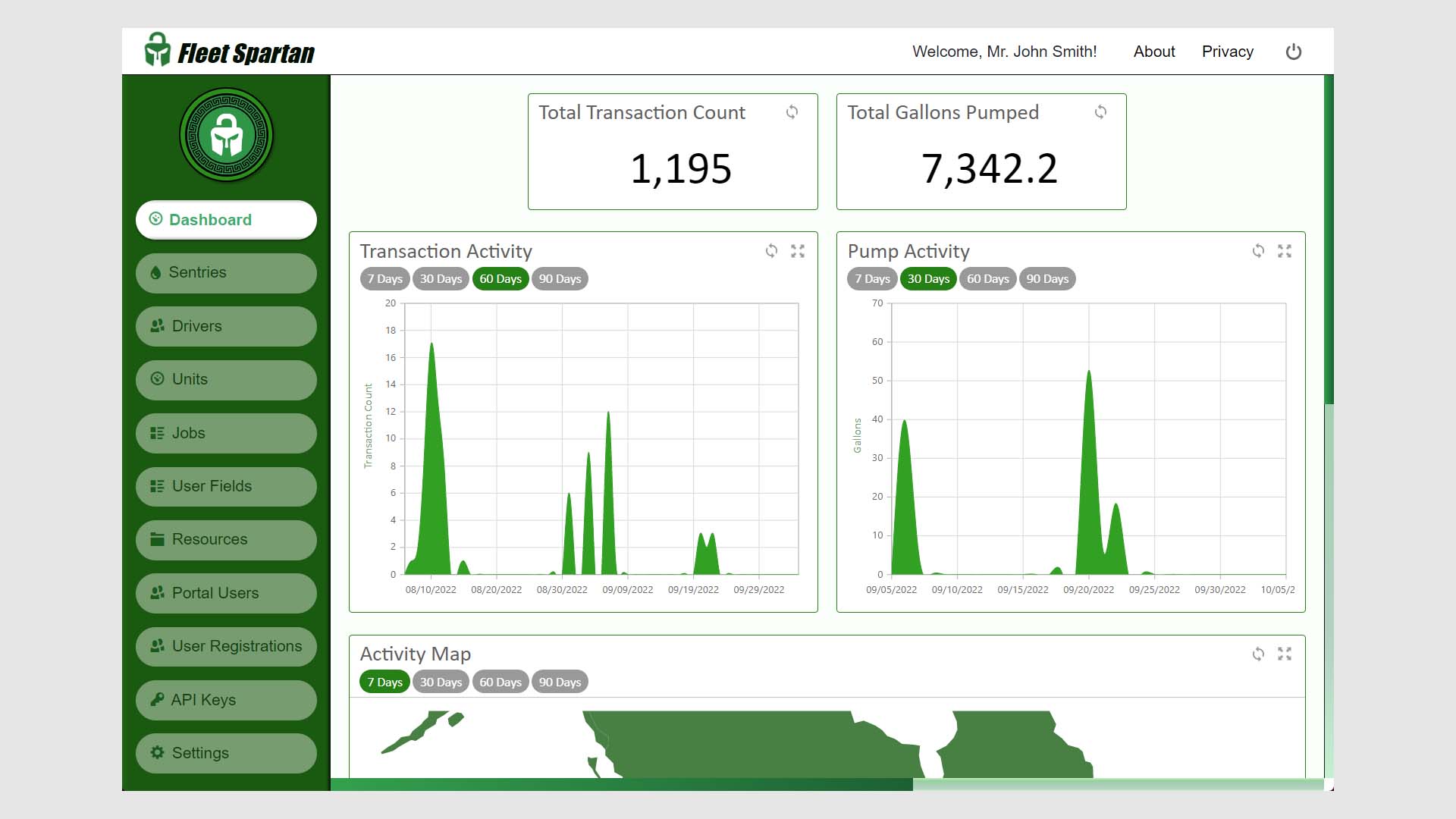Select 30 Days in Activity Map
The image size is (1456, 819).
point(441,682)
